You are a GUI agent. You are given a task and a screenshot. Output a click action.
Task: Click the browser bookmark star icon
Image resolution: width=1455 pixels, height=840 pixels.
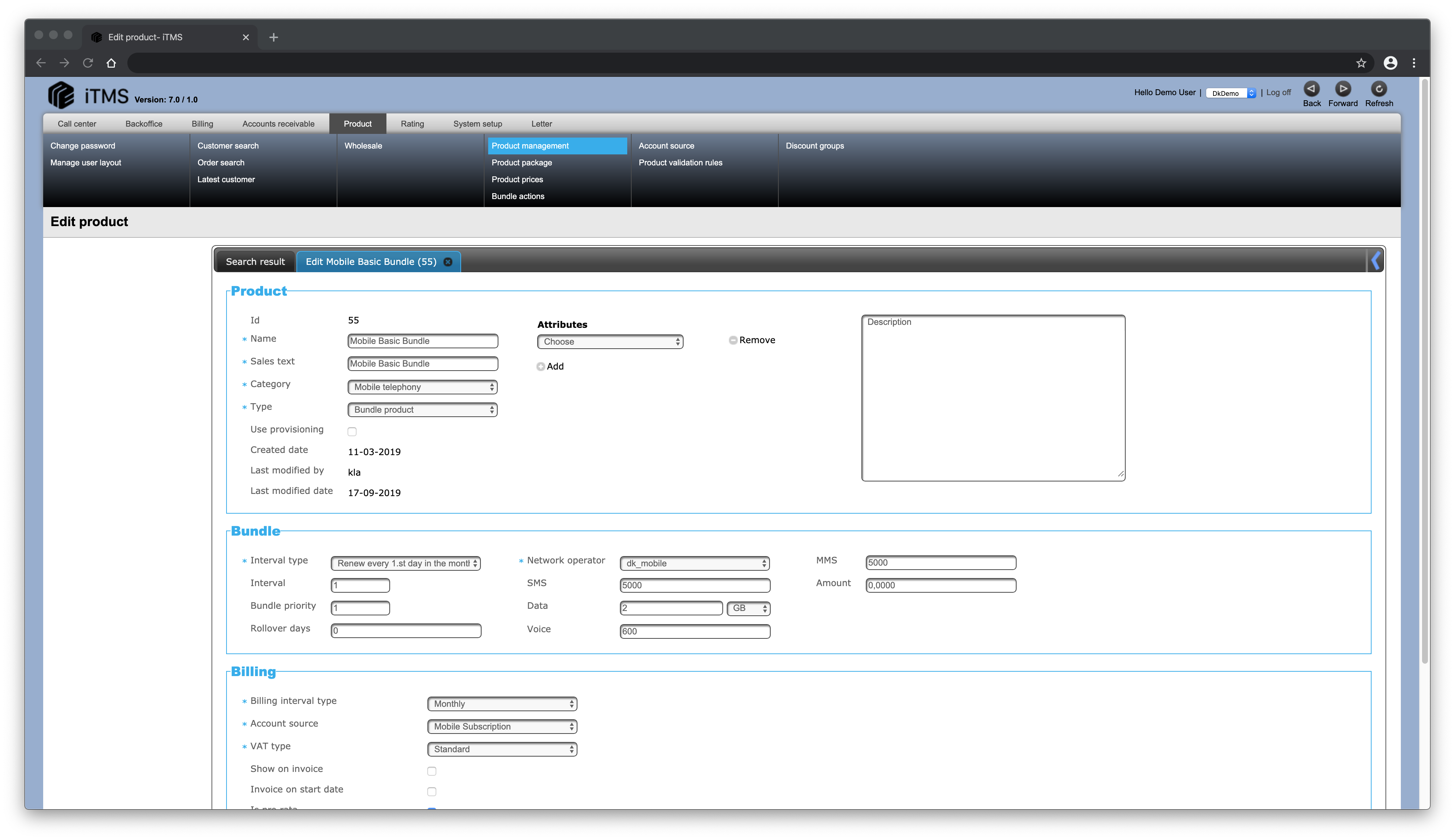[1361, 63]
